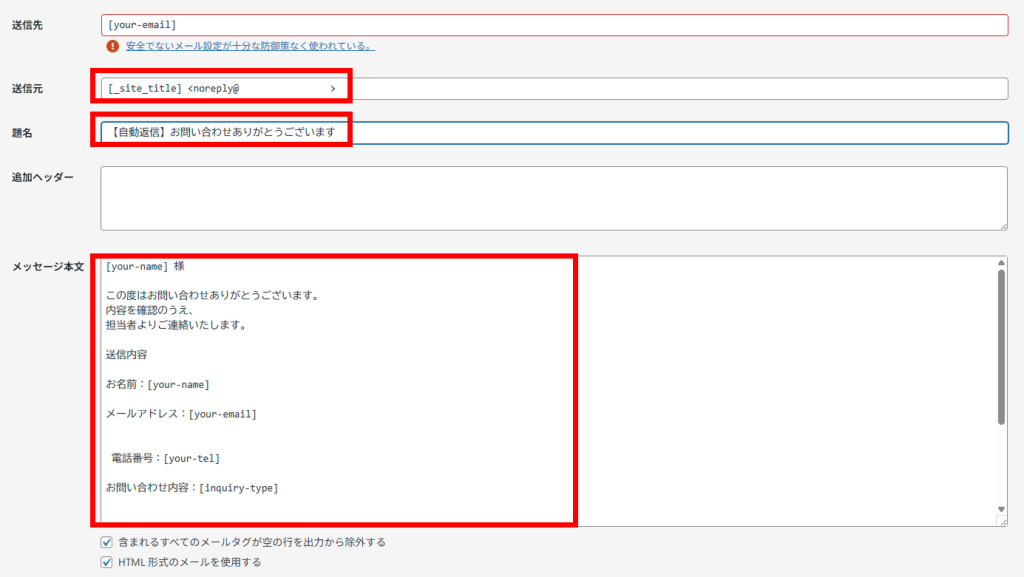Click the お問い合わせ内容：[inquiry-type] line

[192, 488]
